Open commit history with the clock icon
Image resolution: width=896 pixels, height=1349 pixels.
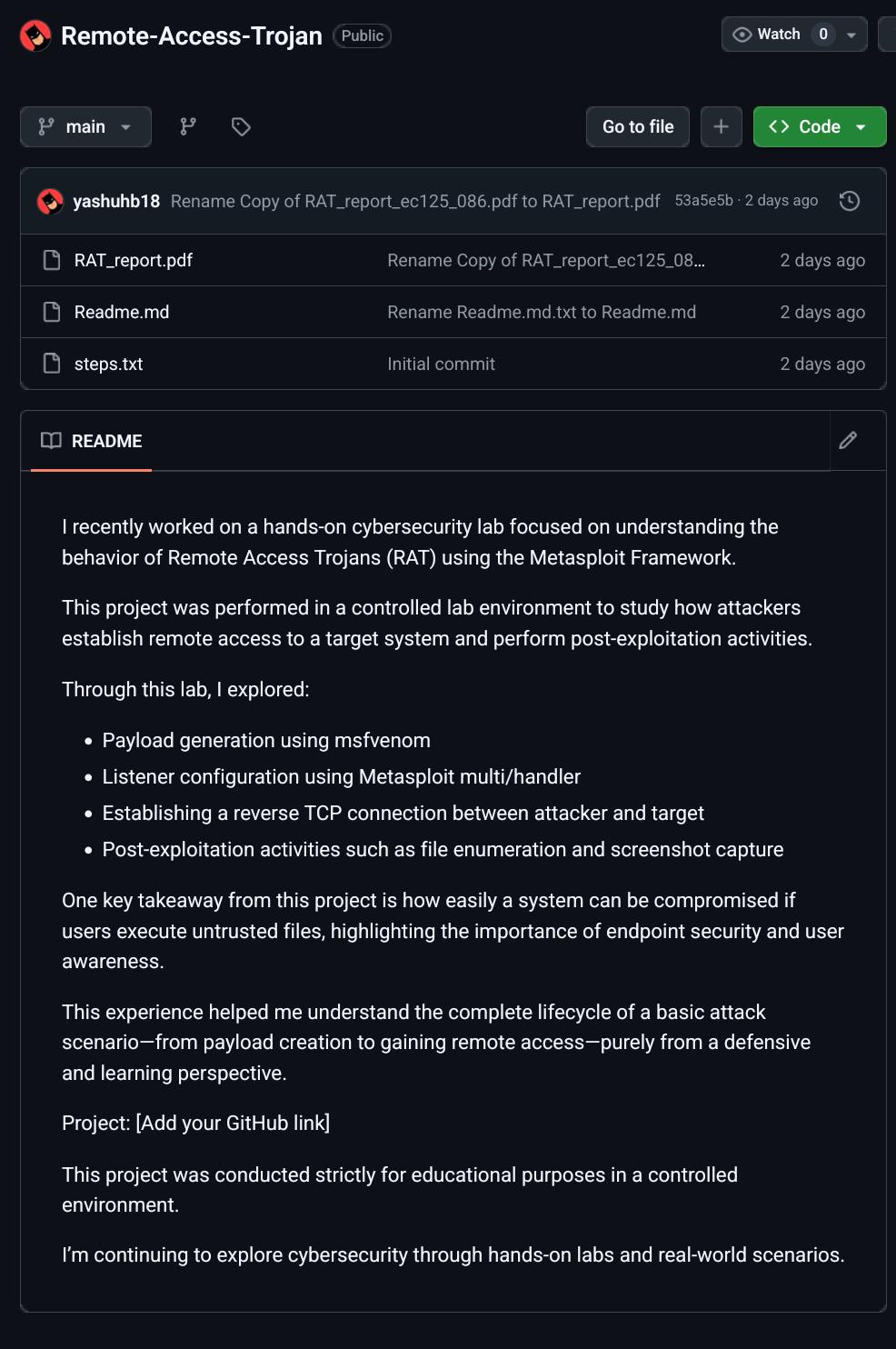pyautogui.click(x=850, y=201)
